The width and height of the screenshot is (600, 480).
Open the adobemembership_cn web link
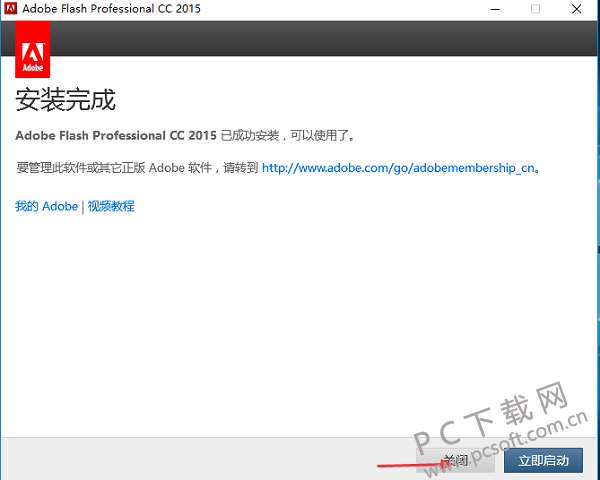click(398, 168)
